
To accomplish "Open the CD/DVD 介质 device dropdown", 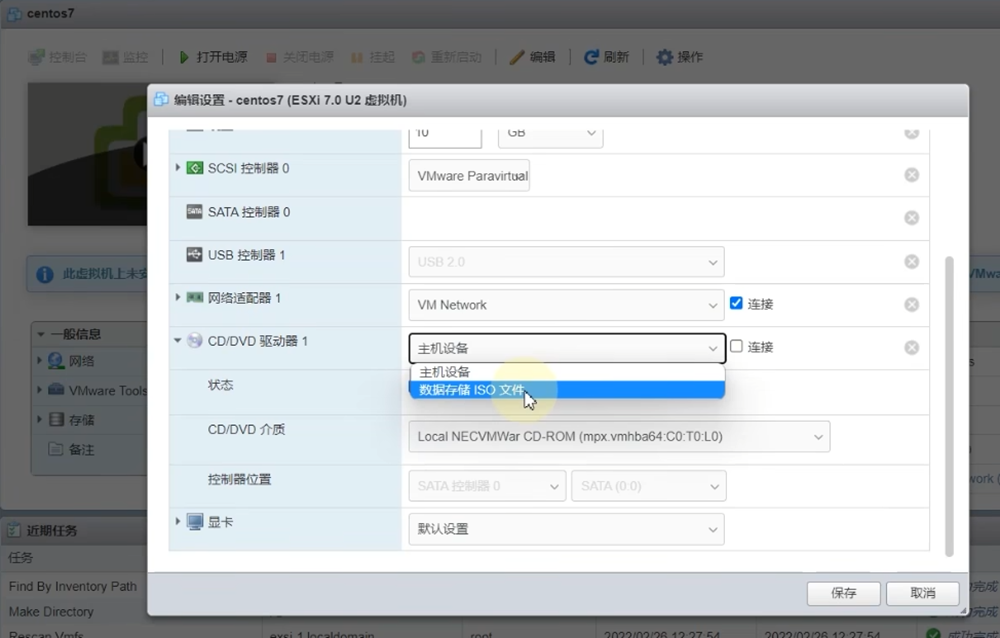I will pyautogui.click(x=619, y=436).
